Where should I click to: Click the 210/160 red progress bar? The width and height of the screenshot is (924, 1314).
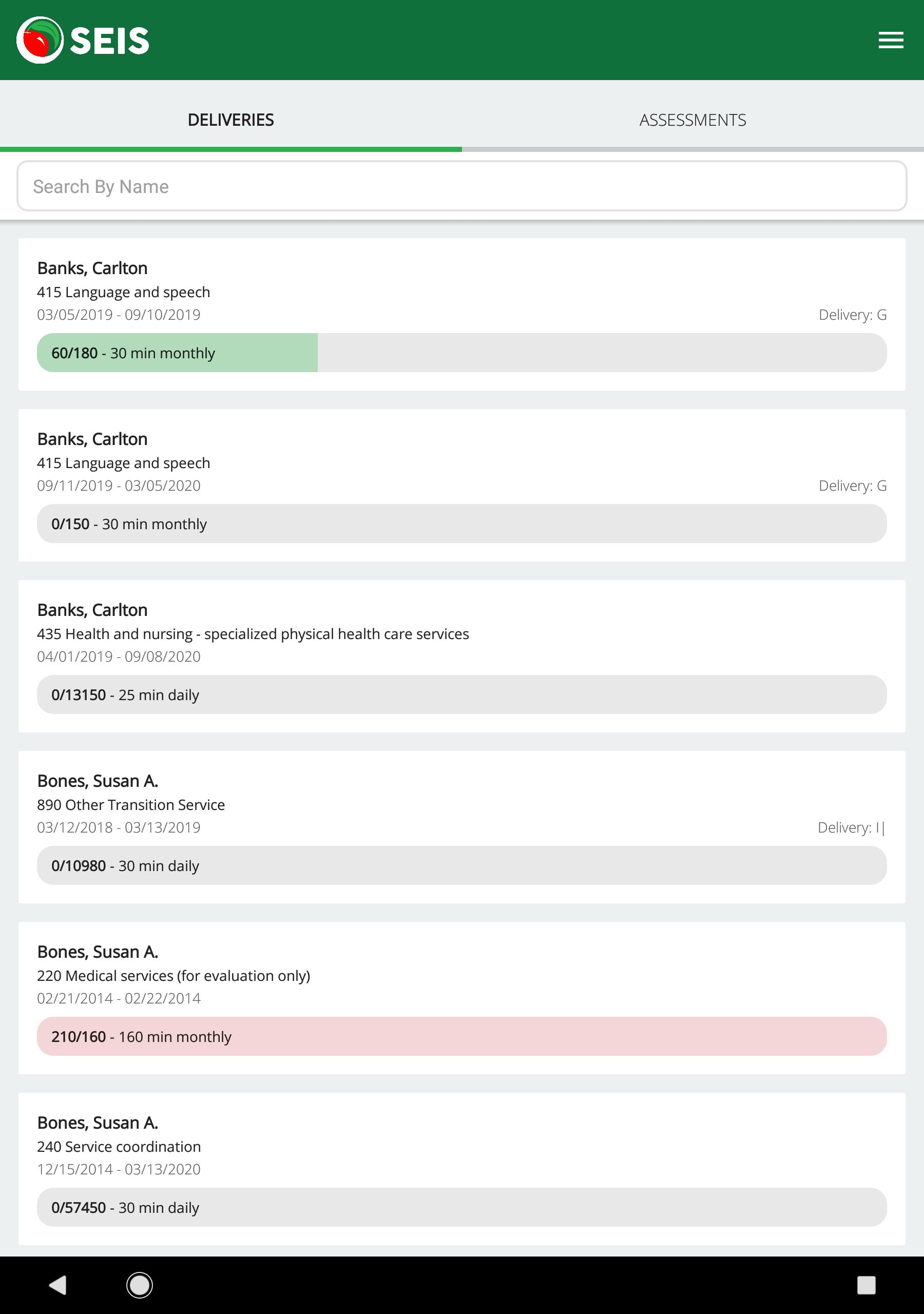[x=462, y=1036]
